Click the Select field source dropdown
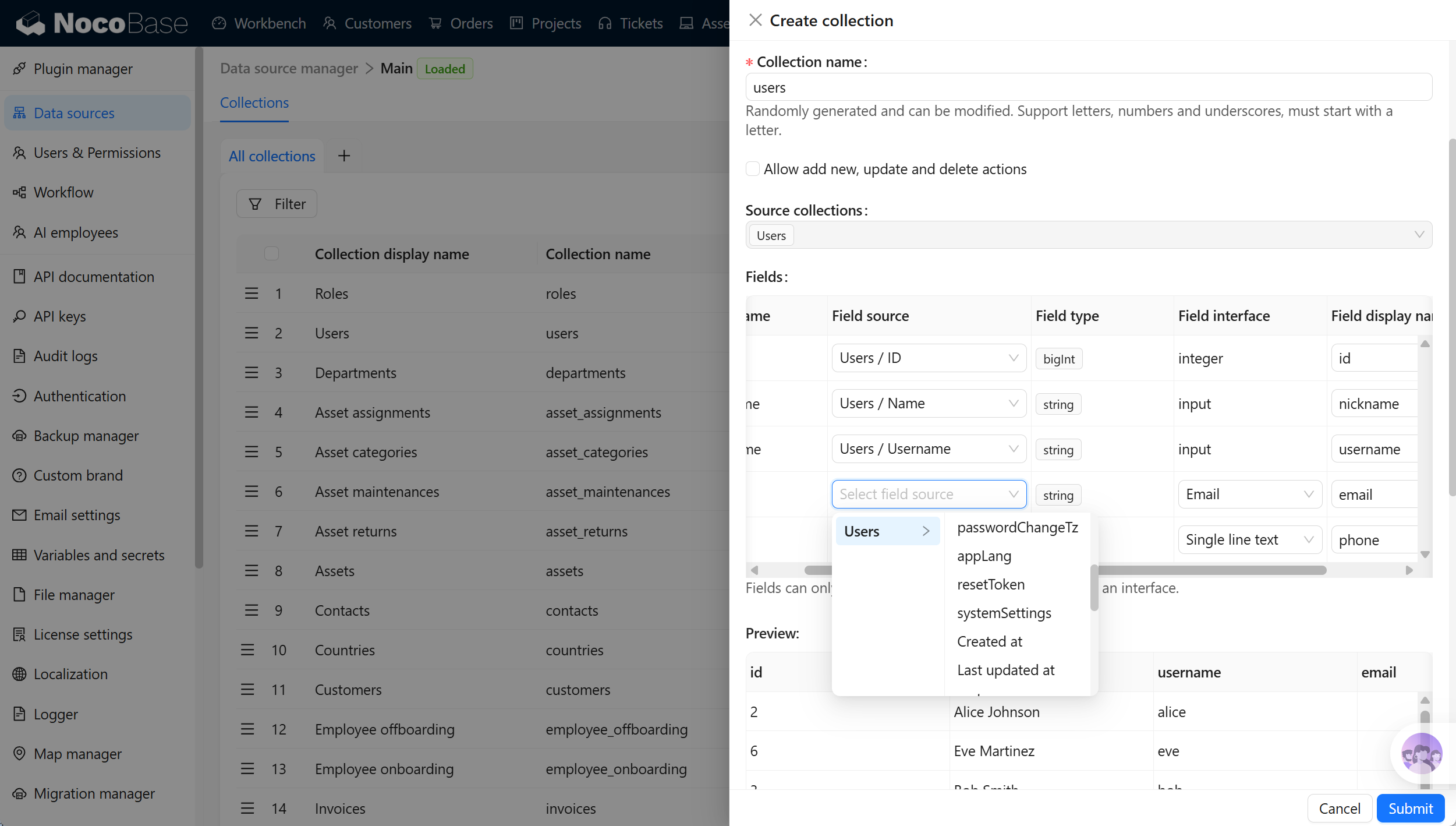Image resolution: width=1456 pixels, height=826 pixels. tap(929, 494)
